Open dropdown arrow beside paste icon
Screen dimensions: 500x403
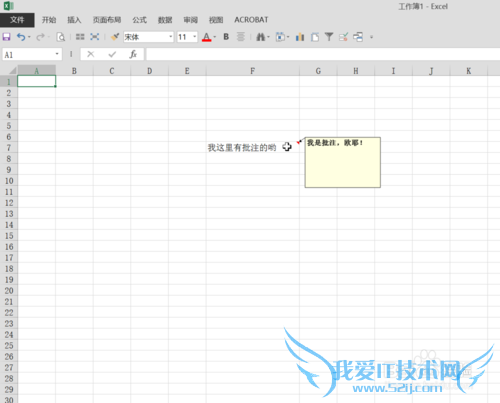tap(288, 37)
